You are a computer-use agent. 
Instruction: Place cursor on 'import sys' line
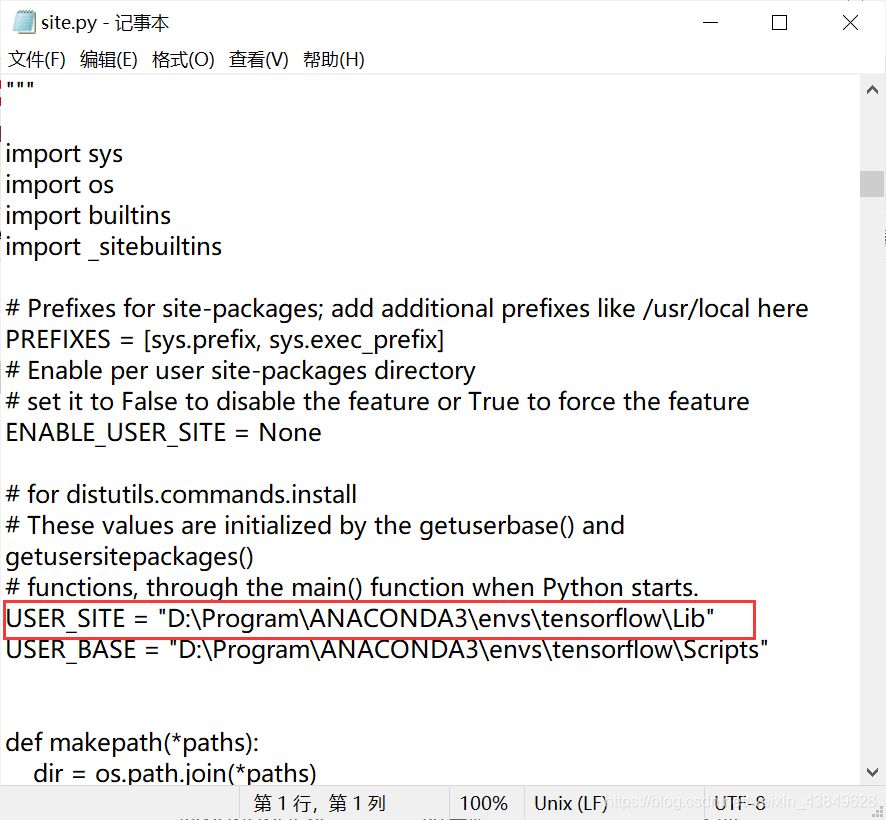point(64,154)
